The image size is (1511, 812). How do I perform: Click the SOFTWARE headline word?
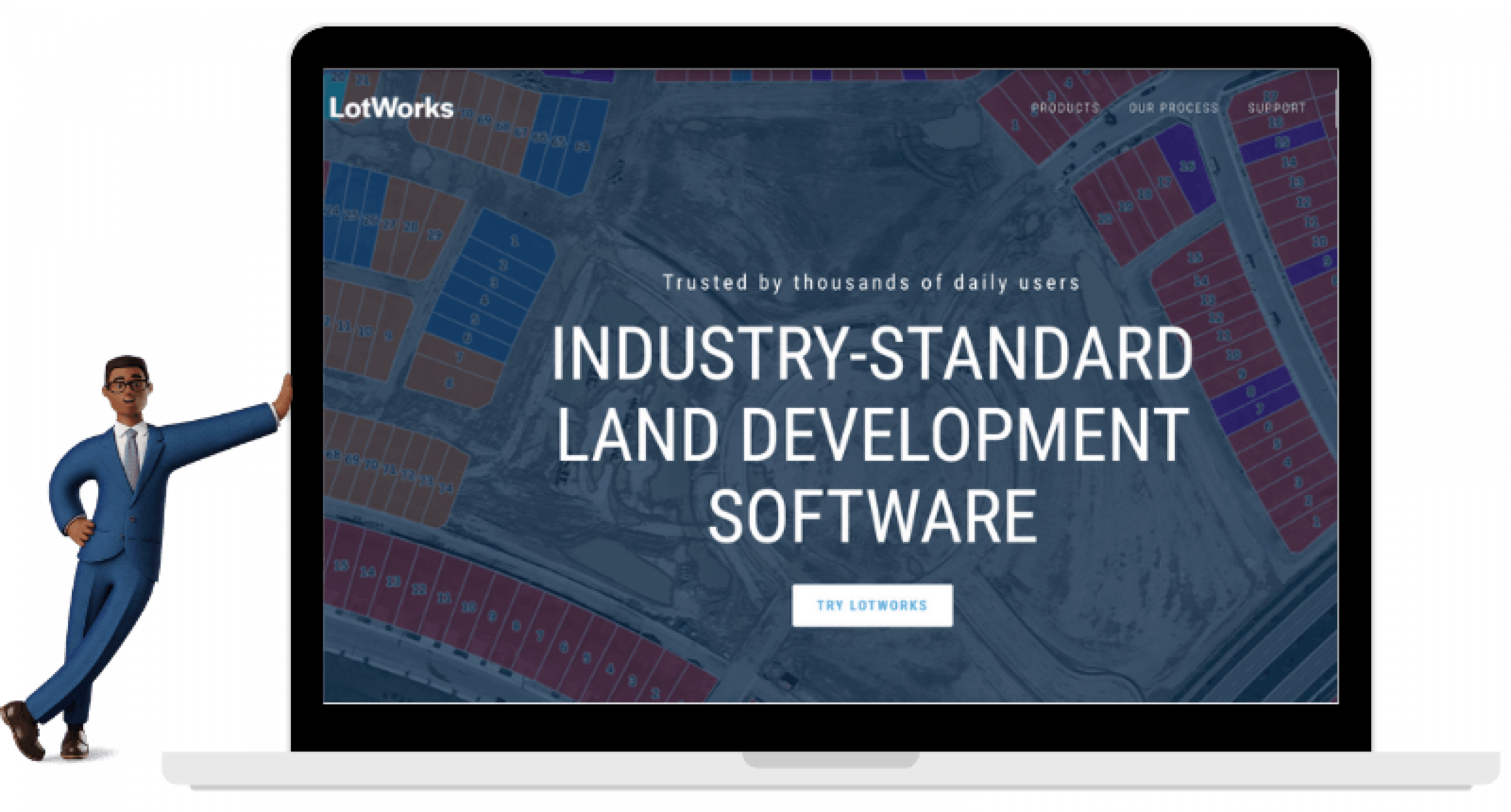(871, 516)
